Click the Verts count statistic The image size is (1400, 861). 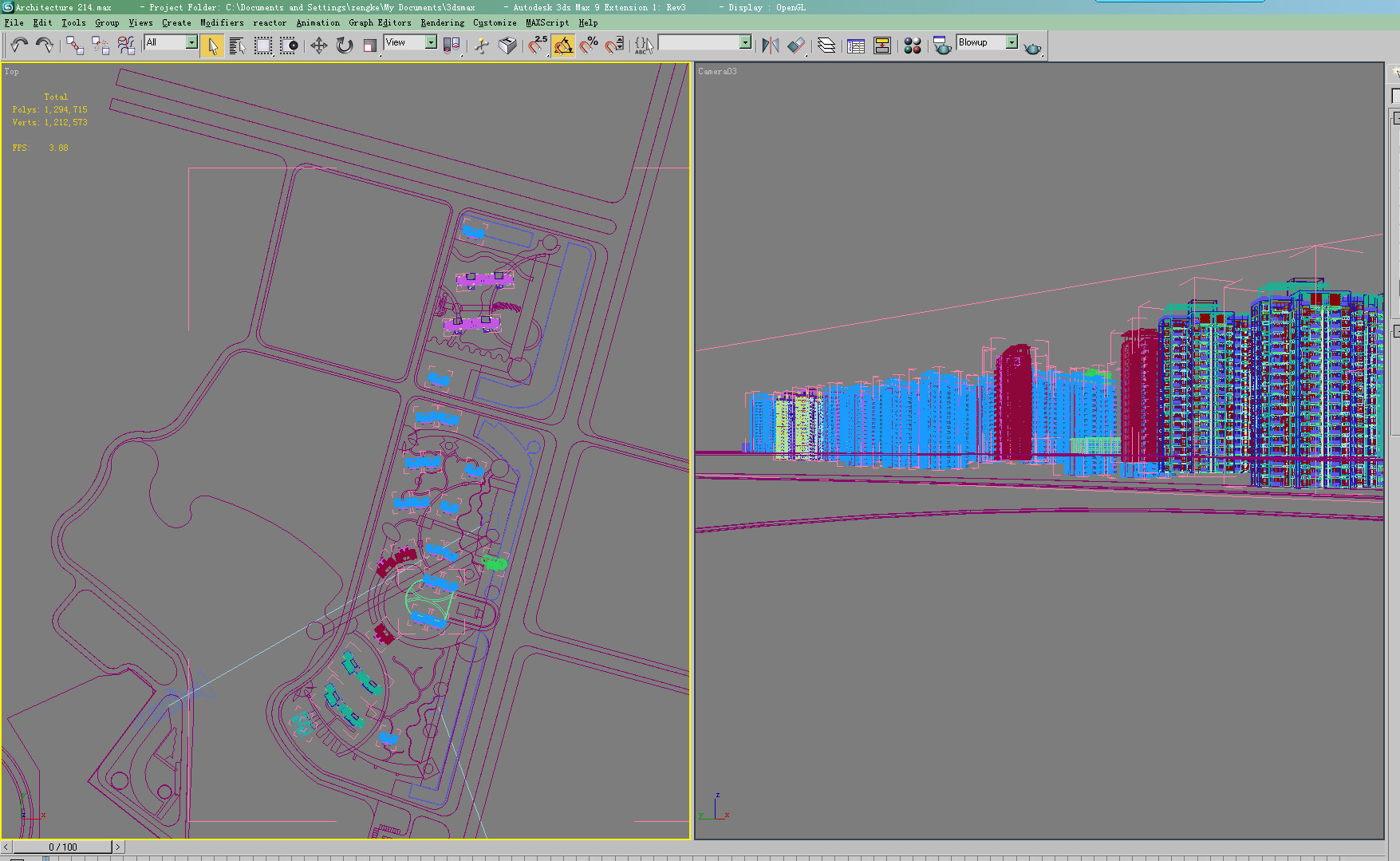pos(49,123)
